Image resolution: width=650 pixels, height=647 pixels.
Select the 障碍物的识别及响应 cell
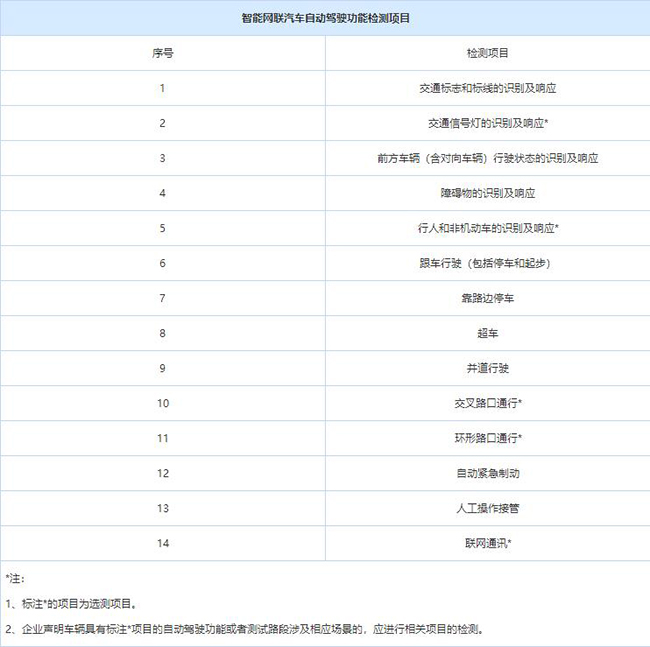(x=487, y=193)
